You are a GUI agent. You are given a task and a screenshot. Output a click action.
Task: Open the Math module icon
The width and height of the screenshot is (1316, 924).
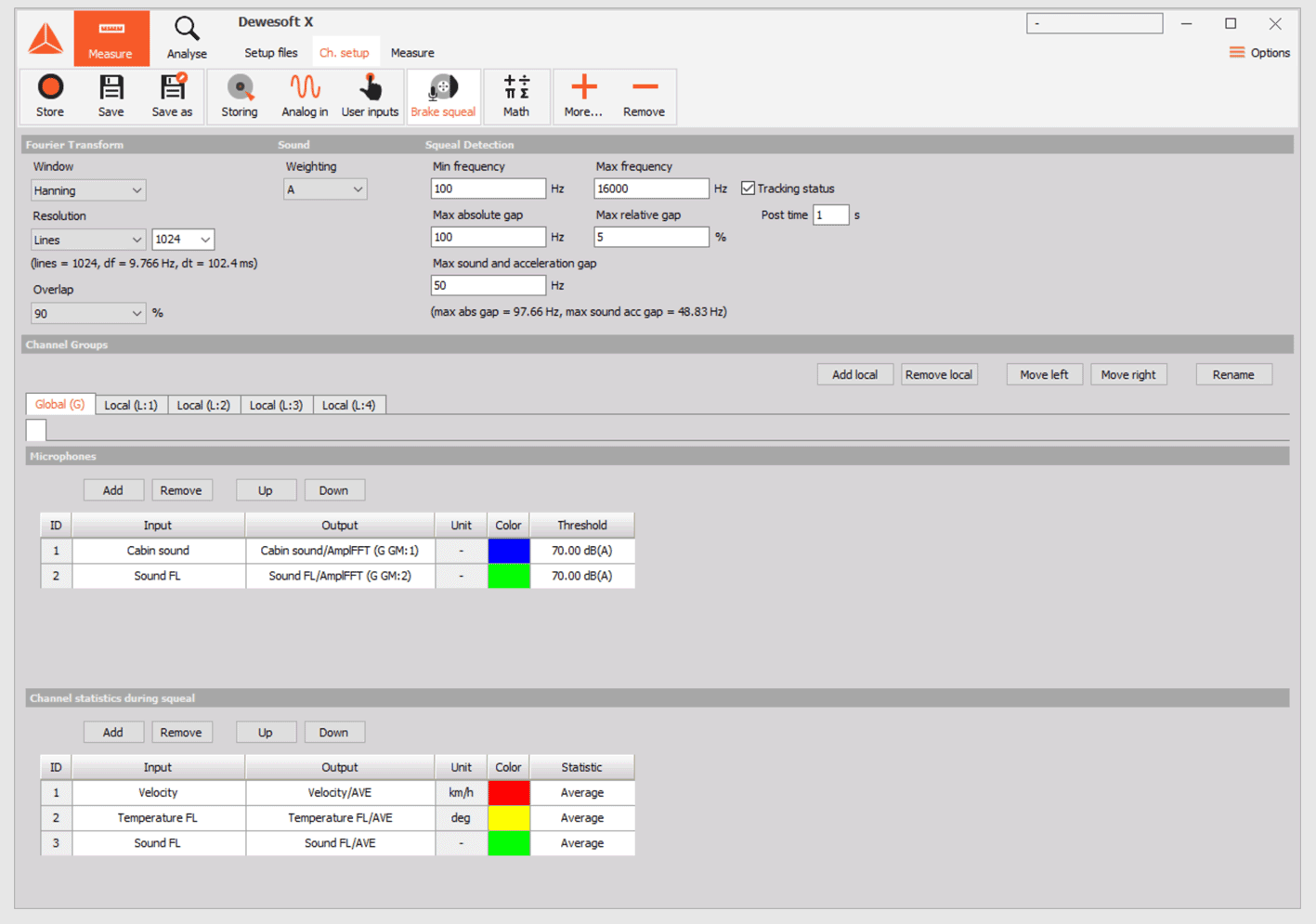pyautogui.click(x=516, y=96)
